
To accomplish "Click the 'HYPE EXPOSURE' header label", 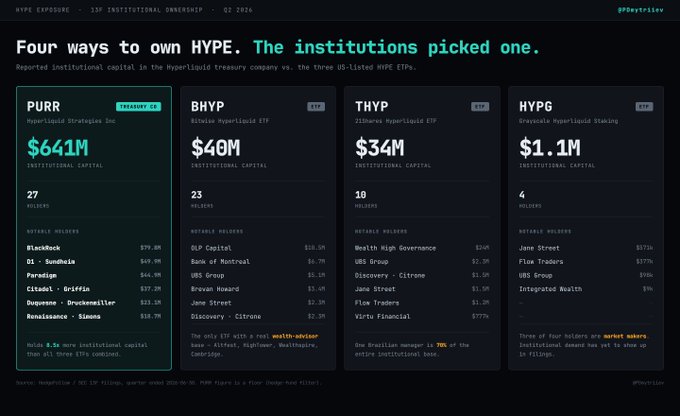I will tap(43, 10).
